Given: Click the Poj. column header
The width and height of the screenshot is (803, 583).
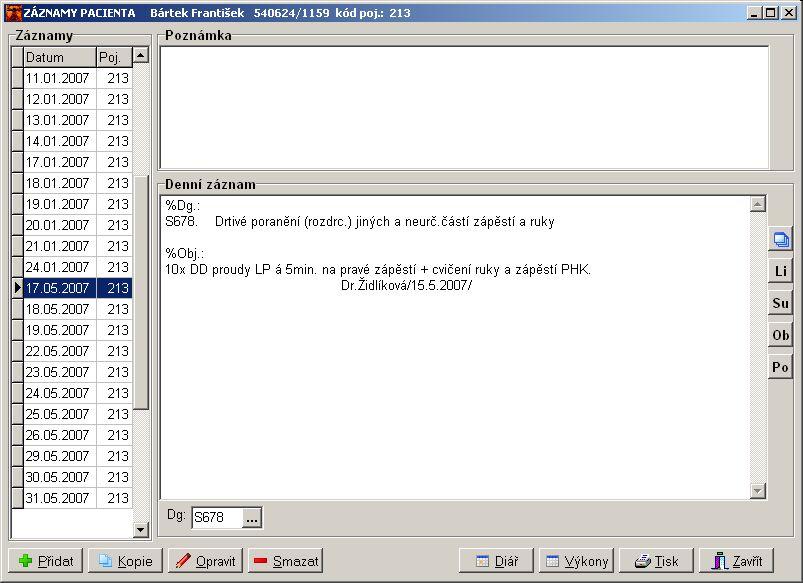Looking at the screenshot, I should click(114, 57).
